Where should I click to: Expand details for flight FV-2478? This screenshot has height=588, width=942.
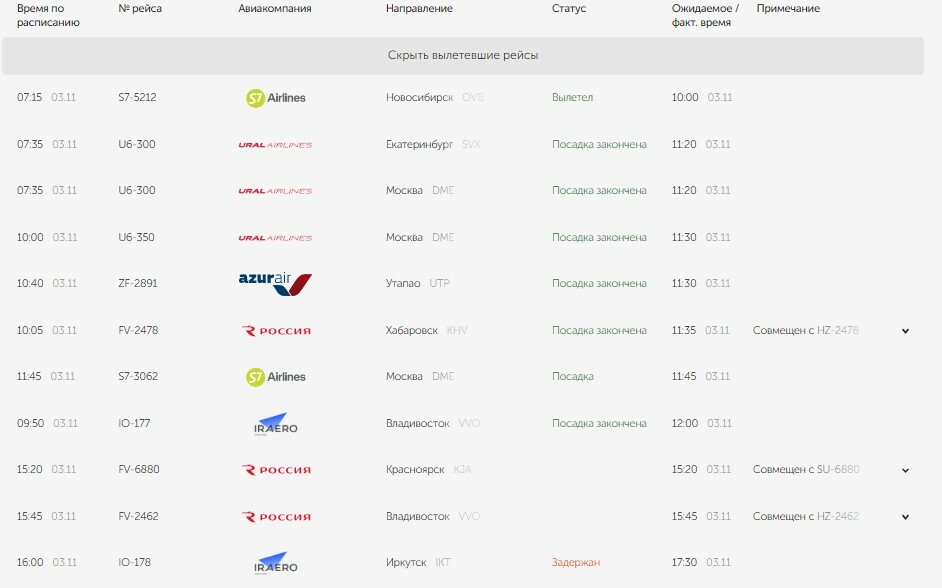pos(905,331)
